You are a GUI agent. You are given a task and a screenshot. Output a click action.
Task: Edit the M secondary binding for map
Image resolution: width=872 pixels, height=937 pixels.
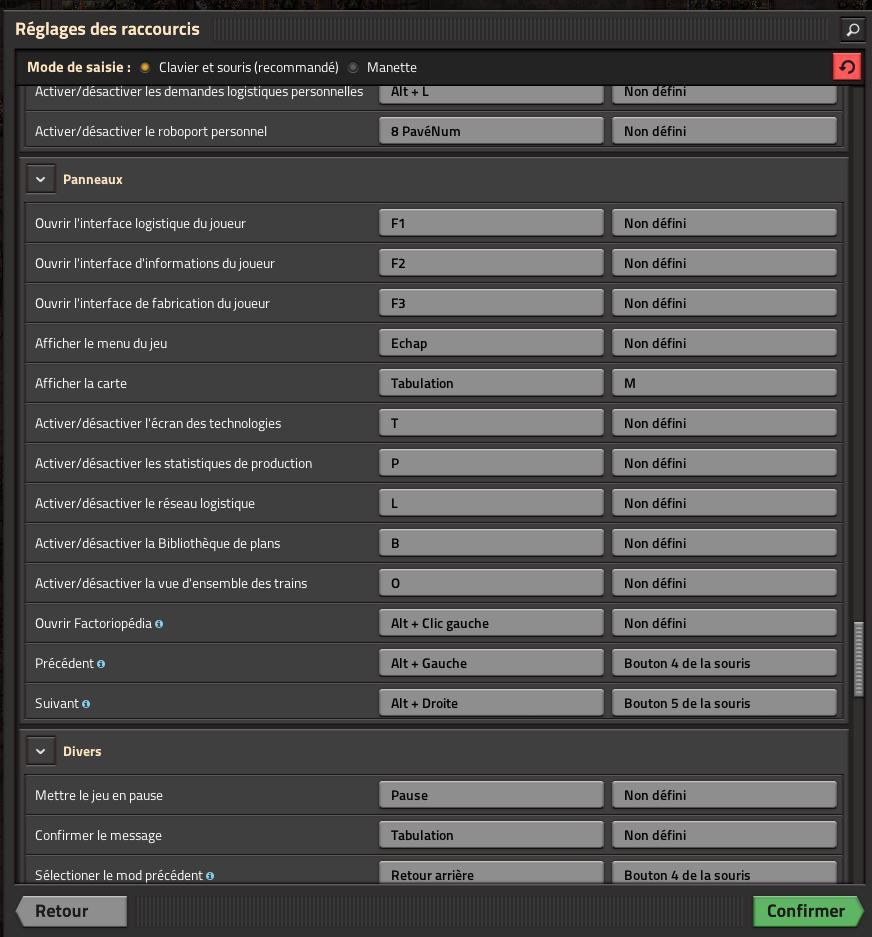click(724, 383)
